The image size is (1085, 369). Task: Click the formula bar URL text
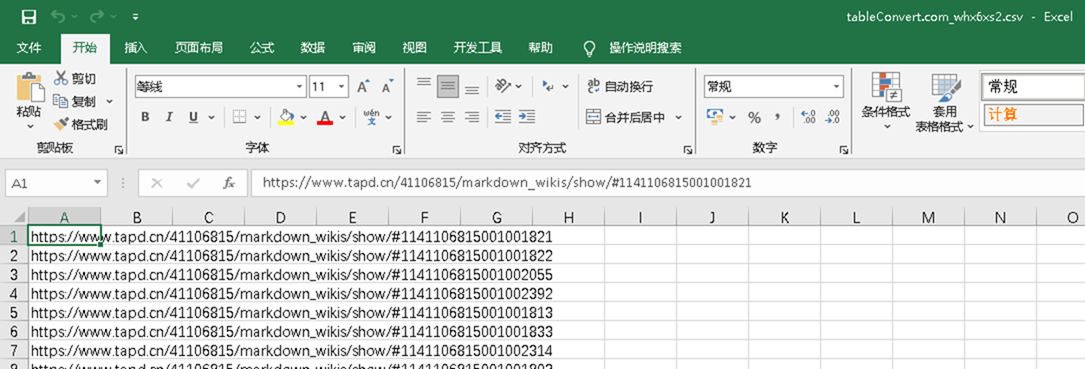coord(507,183)
